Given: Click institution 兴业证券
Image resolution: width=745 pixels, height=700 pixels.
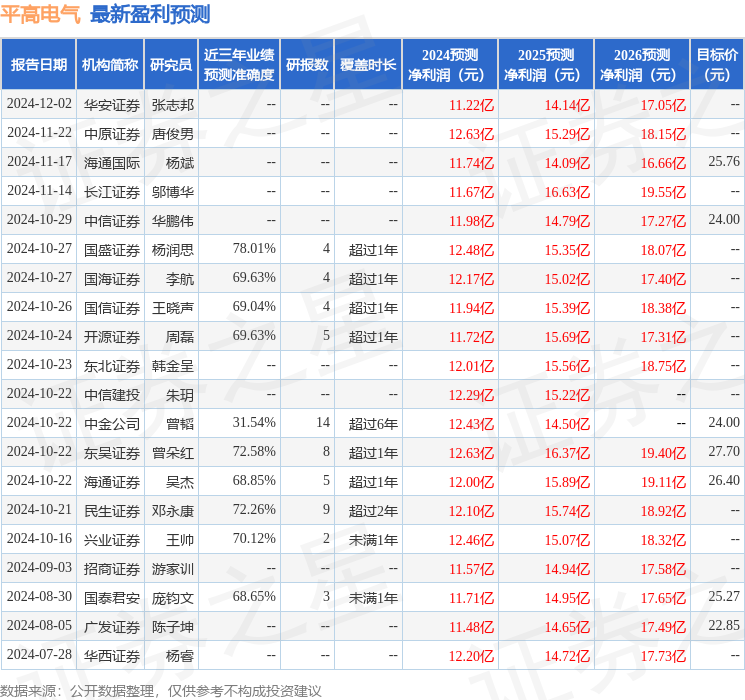Looking at the screenshot, I should pos(112,539).
